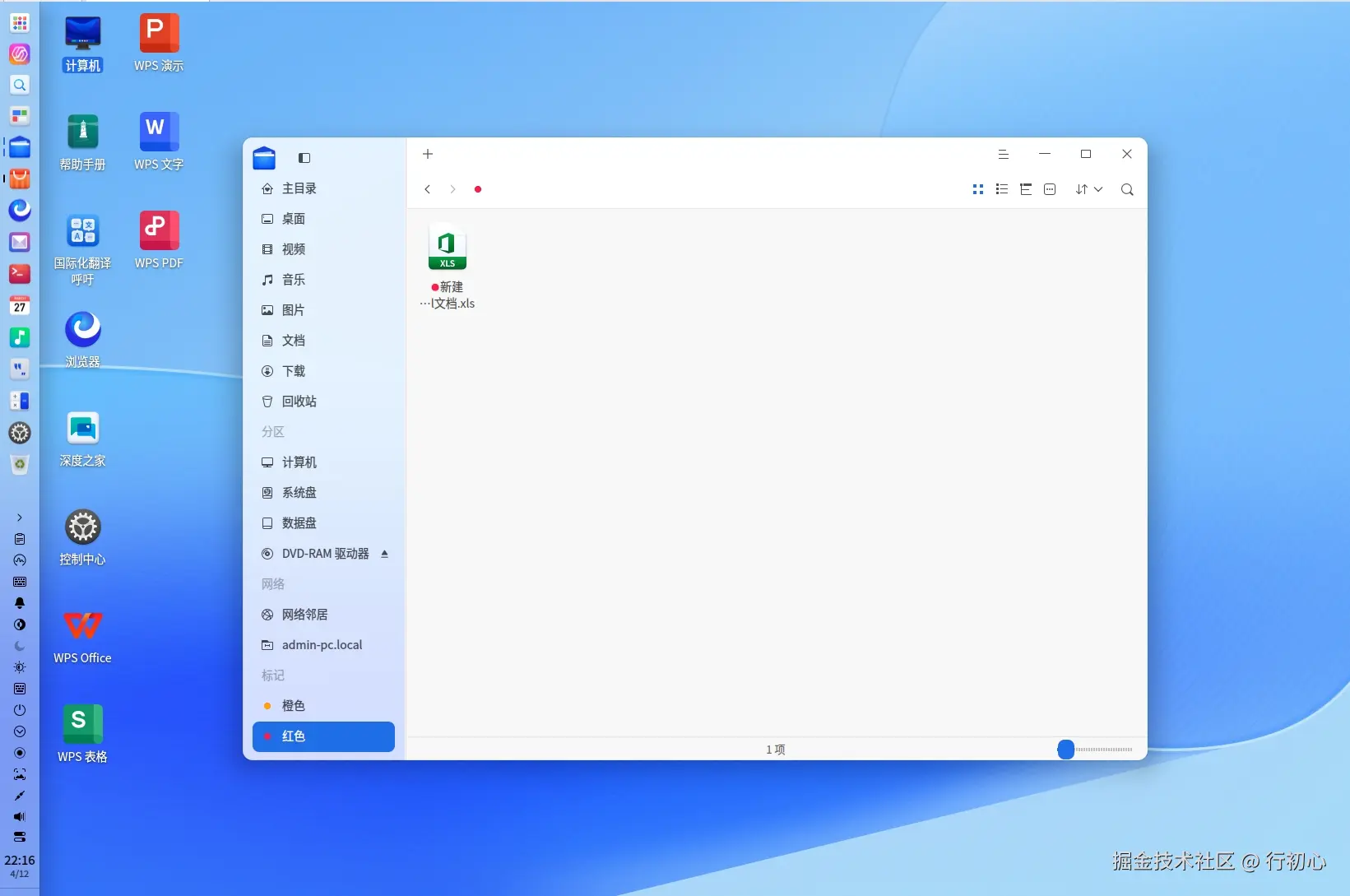Open the volume control in dock tray

(20, 817)
